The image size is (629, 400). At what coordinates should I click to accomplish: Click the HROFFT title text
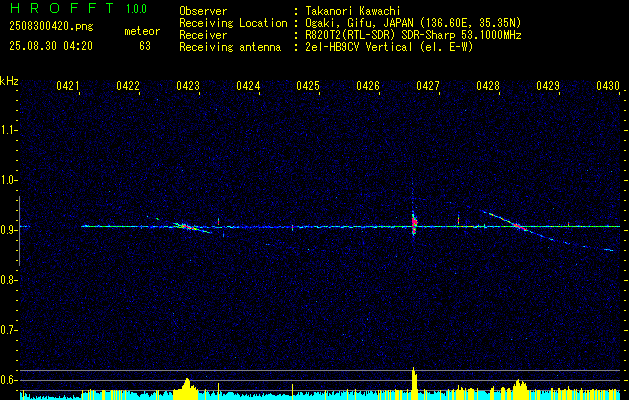(x=62, y=8)
